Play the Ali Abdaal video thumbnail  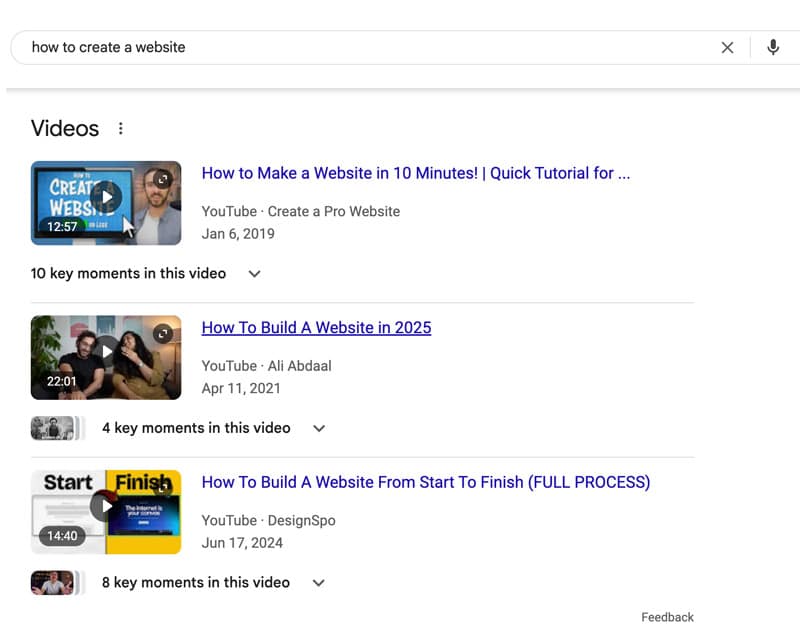click(106, 357)
